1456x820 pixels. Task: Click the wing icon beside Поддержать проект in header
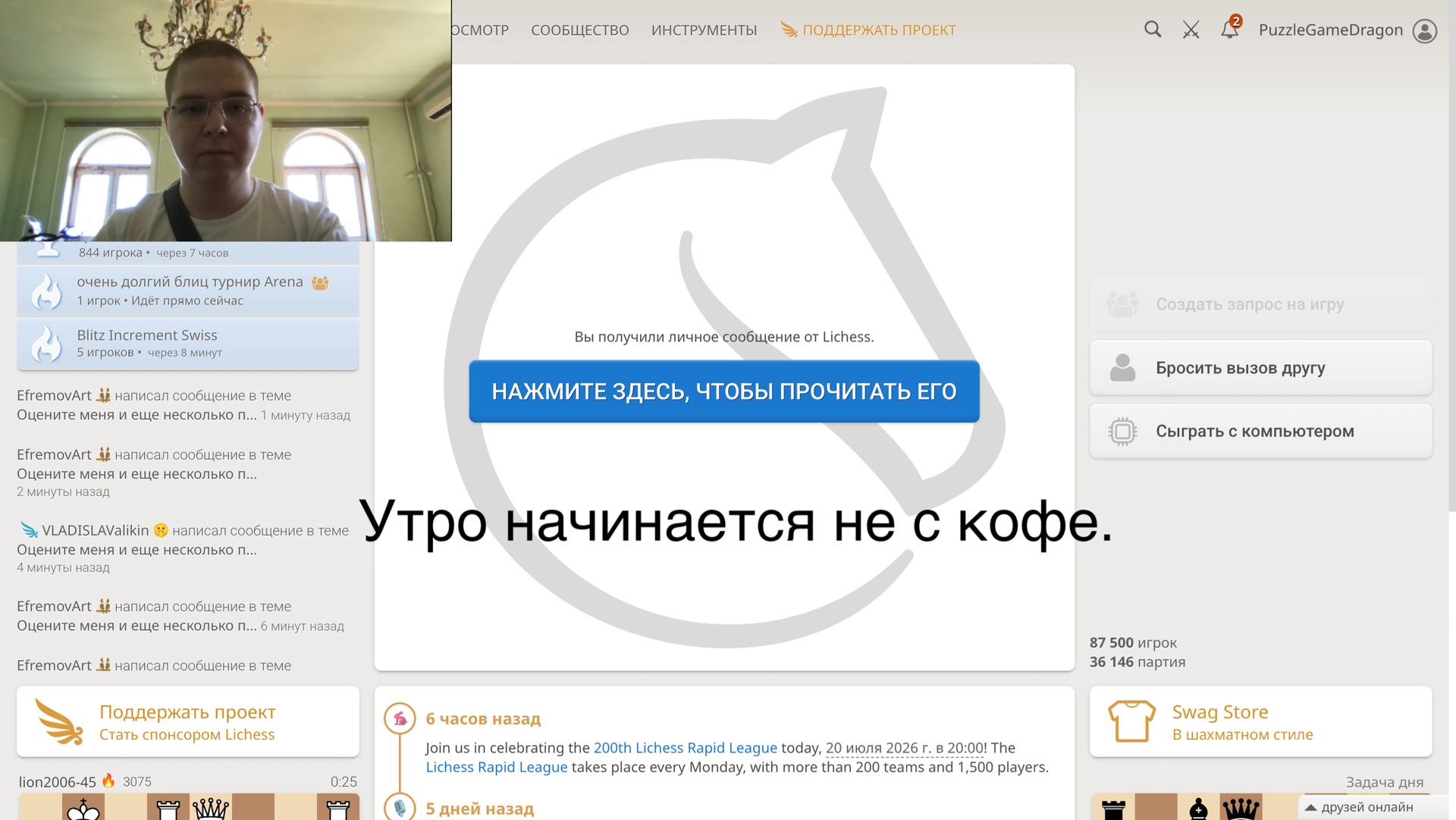[x=789, y=30]
